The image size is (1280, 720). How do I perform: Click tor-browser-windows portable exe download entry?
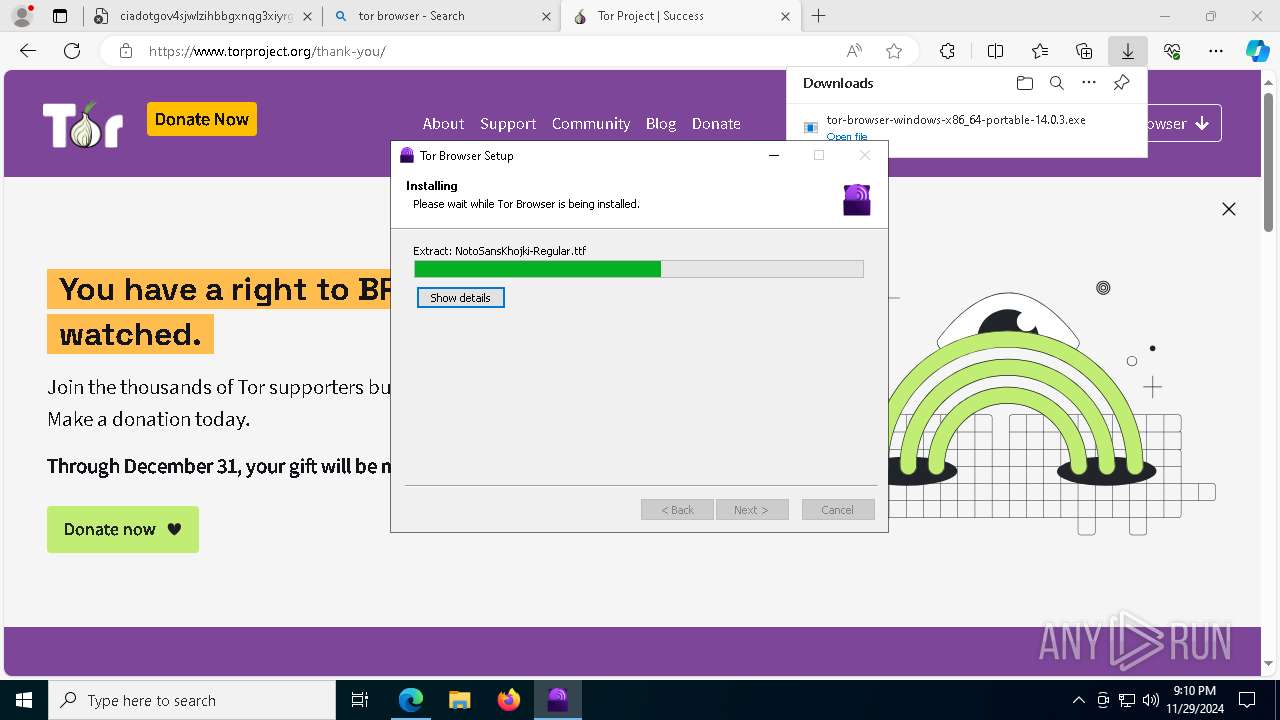(x=966, y=127)
